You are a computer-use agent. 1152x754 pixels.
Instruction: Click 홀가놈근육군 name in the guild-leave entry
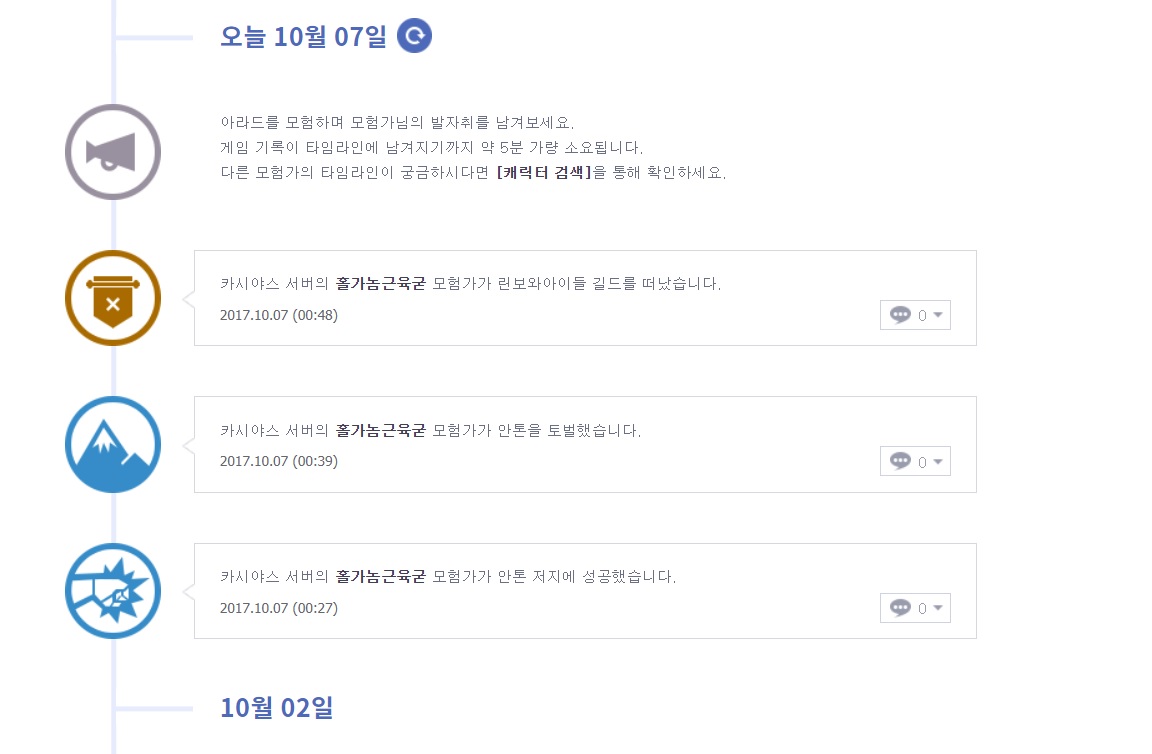coord(381,284)
